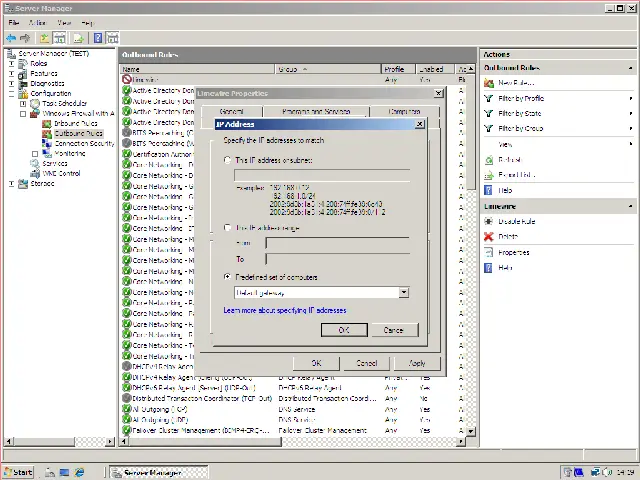This screenshot has height=480, width=640.
Task: Open the View menu in menu bar
Action: click(x=64, y=22)
